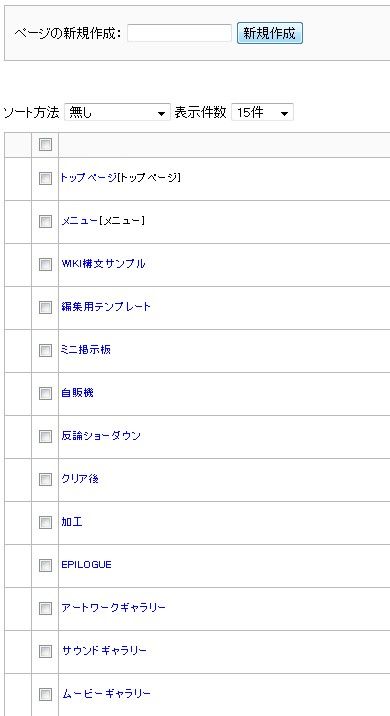This screenshot has width=390, height=716.
Task: Visit the クリア後 page link
Action: click(x=80, y=479)
